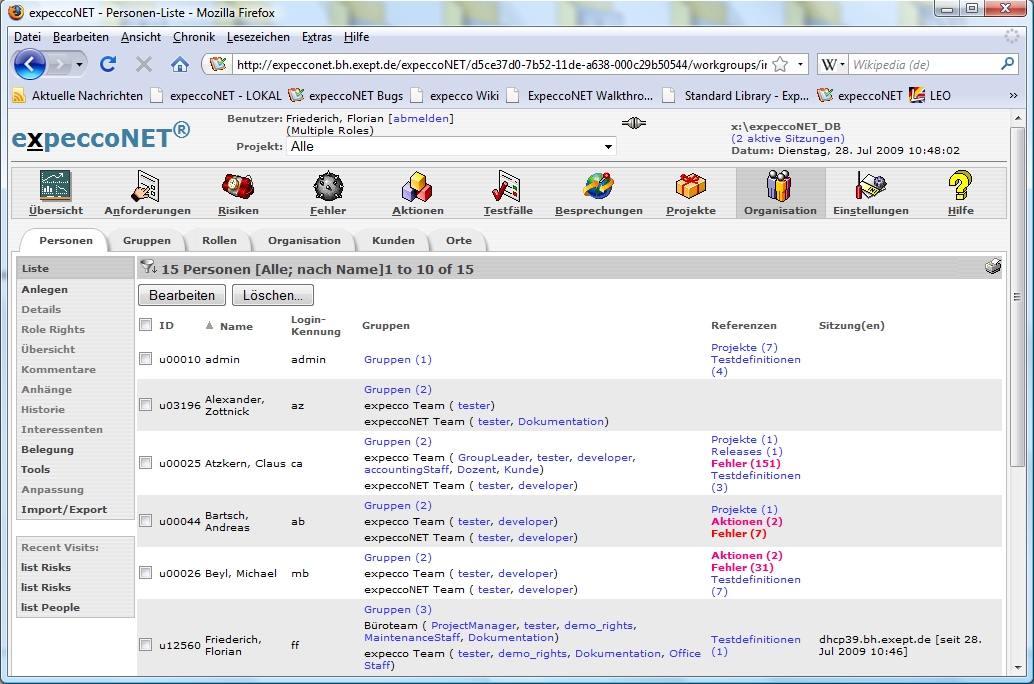The width and height of the screenshot is (1034, 684).
Task: Switch to the Gruppen tab
Action: click(146, 241)
